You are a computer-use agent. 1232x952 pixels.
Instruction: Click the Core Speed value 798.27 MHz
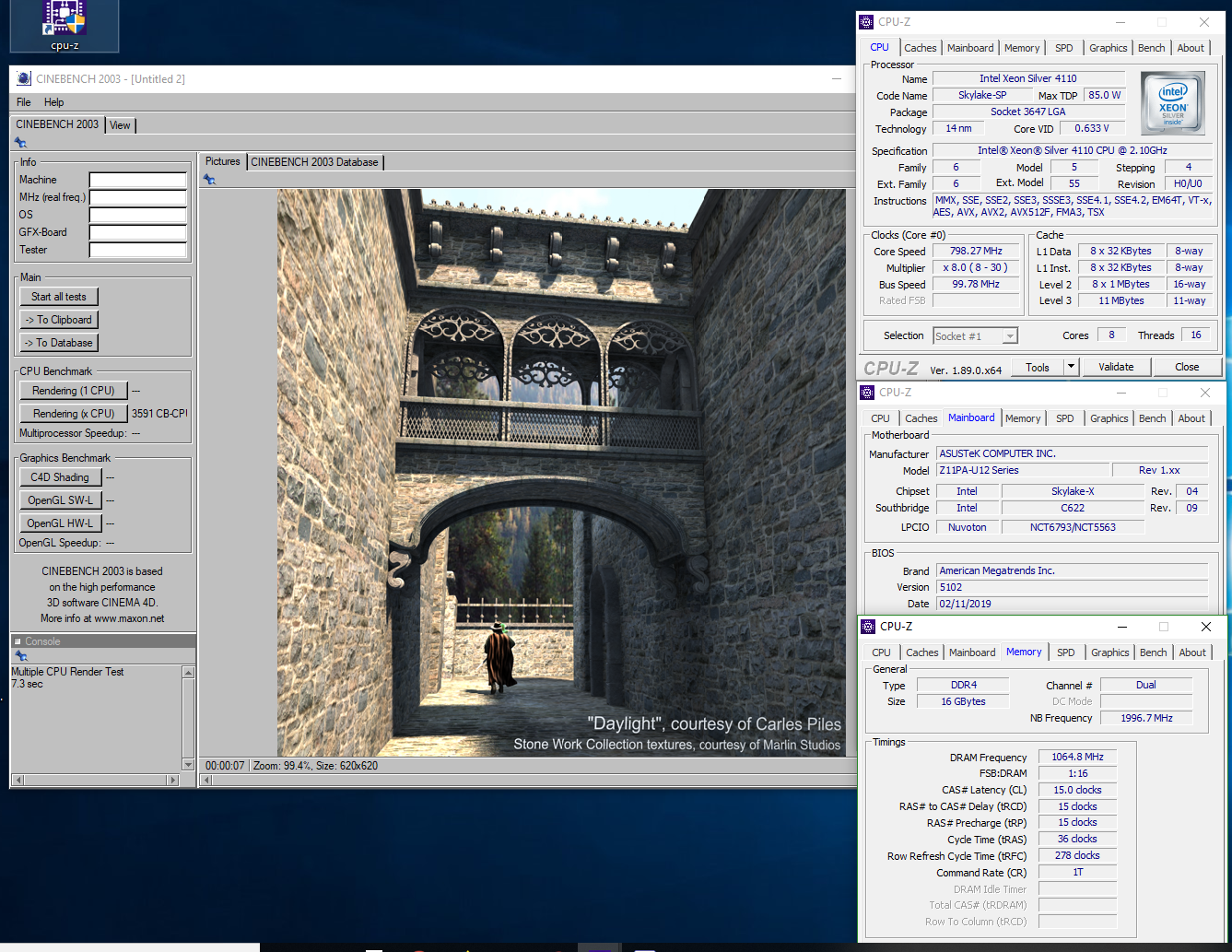[976, 251]
